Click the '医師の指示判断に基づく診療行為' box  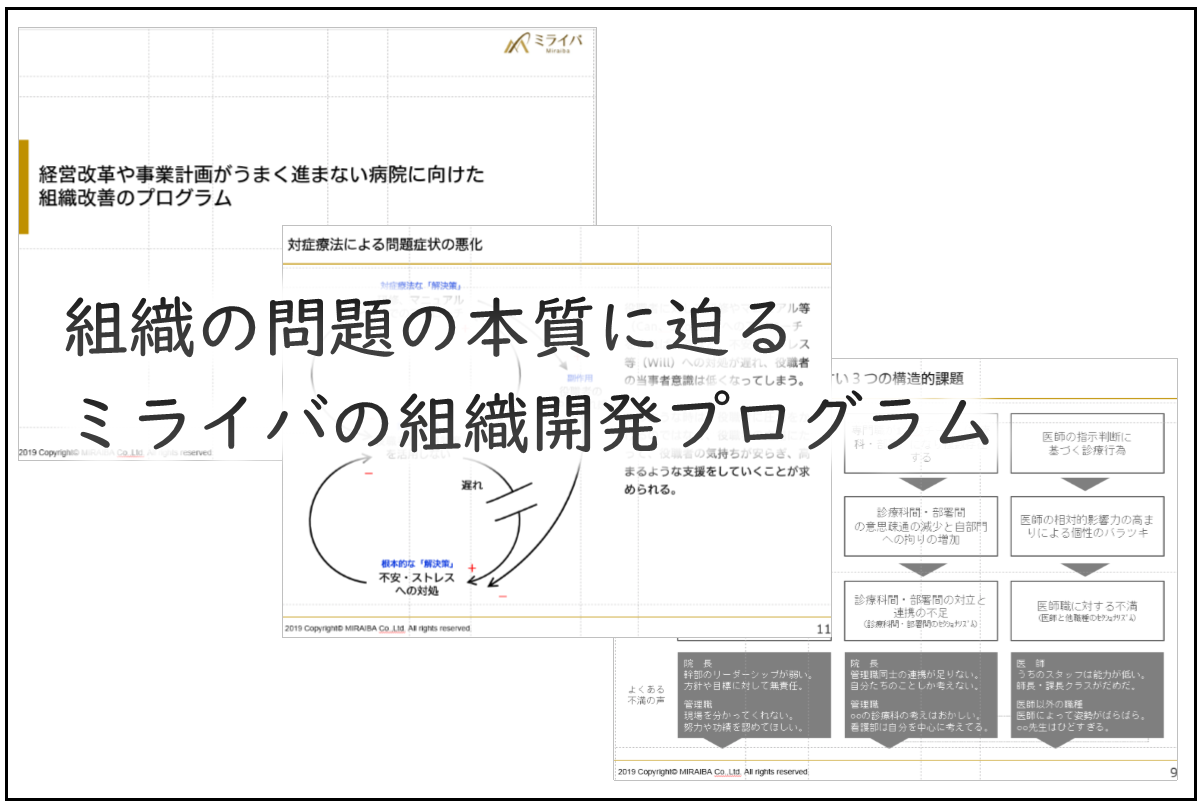tap(1087, 443)
